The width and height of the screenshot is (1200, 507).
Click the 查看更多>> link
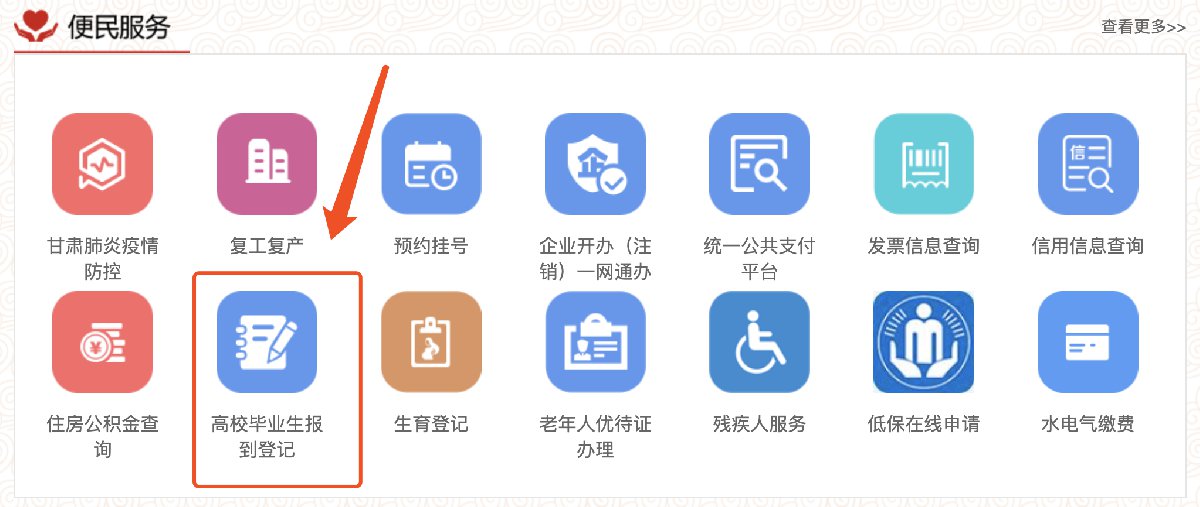click(1143, 27)
